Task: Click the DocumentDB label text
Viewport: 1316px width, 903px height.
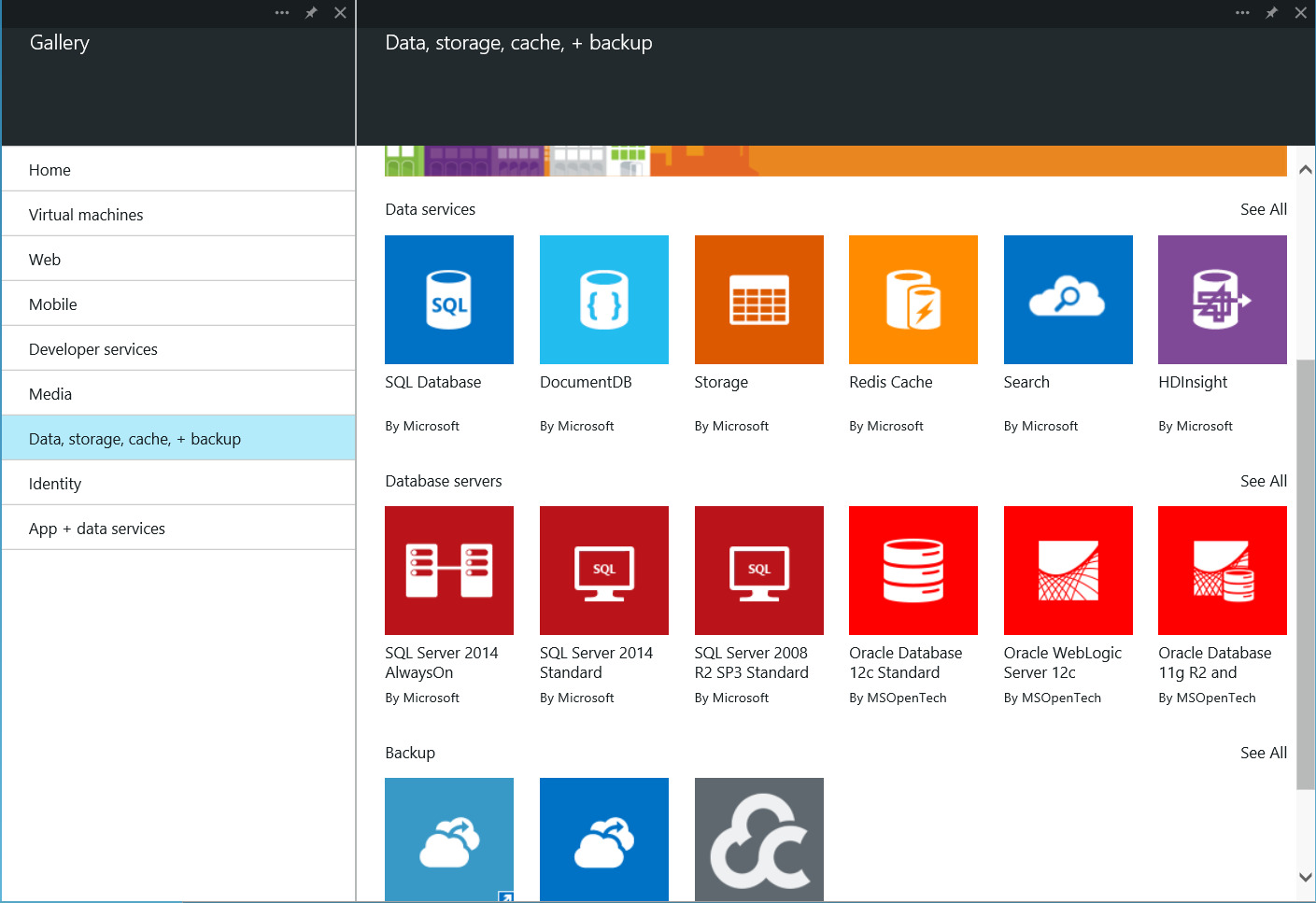Action: (586, 382)
